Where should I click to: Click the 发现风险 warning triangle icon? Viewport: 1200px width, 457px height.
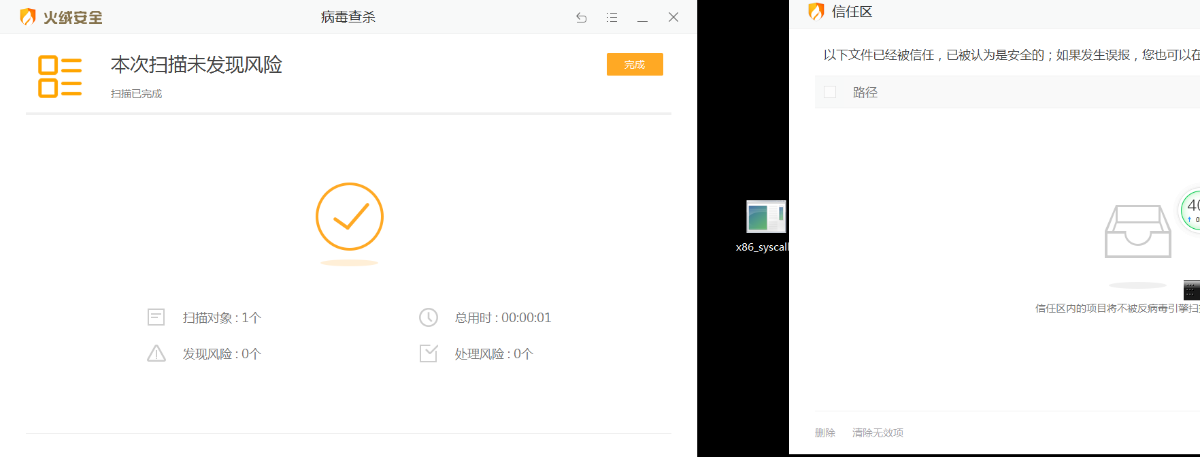tap(156, 353)
